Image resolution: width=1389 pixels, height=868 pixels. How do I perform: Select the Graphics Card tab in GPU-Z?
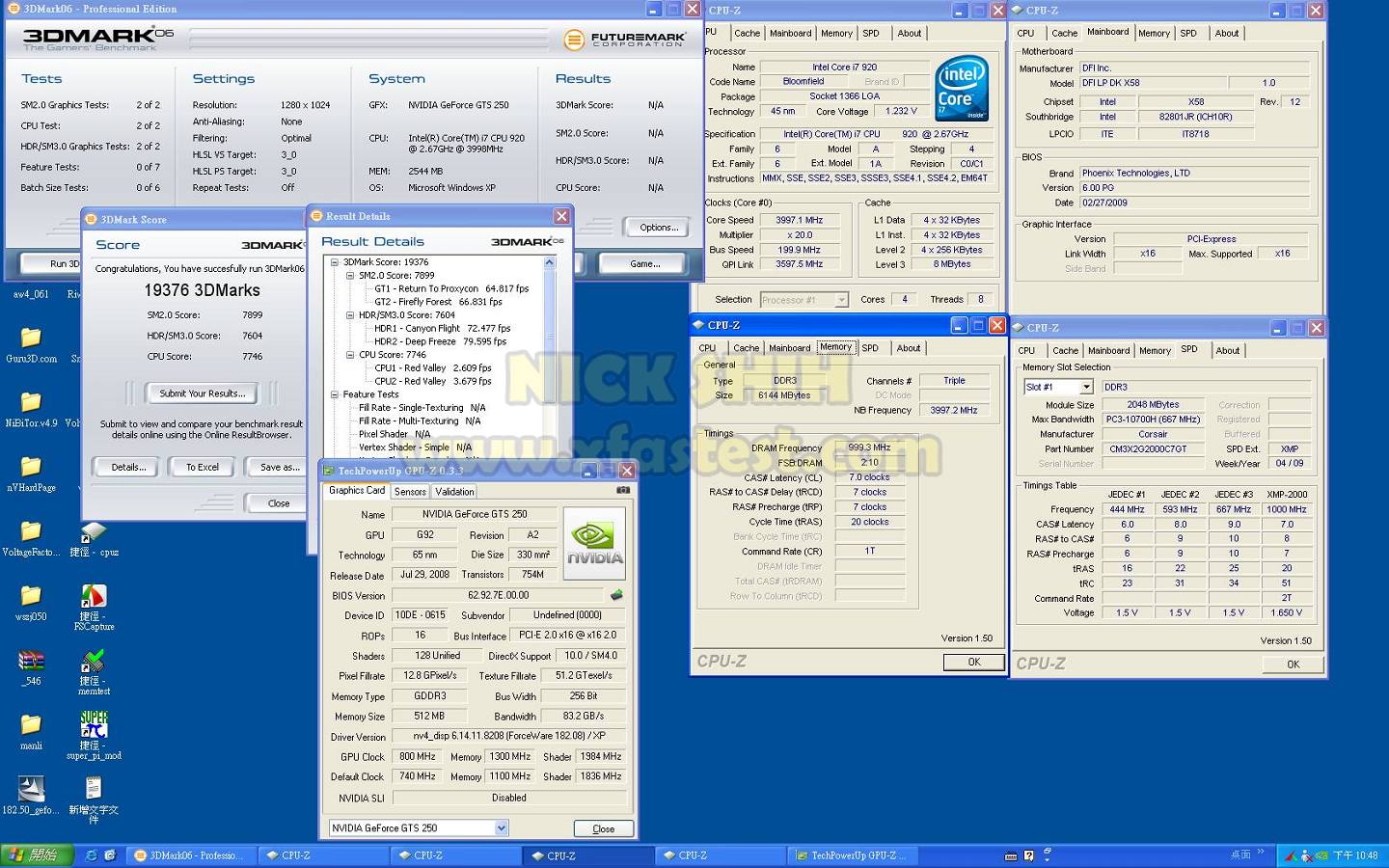coord(357,490)
